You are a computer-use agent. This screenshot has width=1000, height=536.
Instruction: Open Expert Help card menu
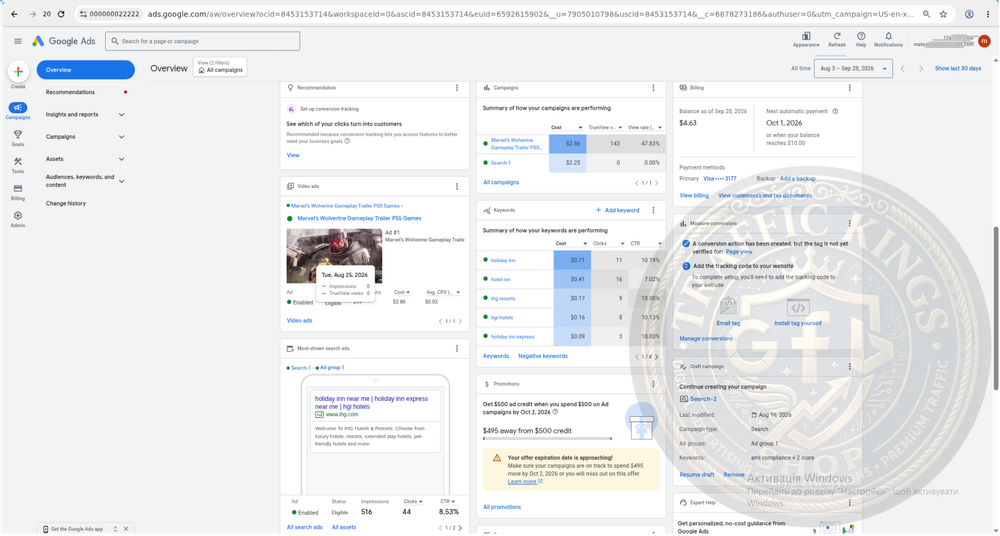849,503
